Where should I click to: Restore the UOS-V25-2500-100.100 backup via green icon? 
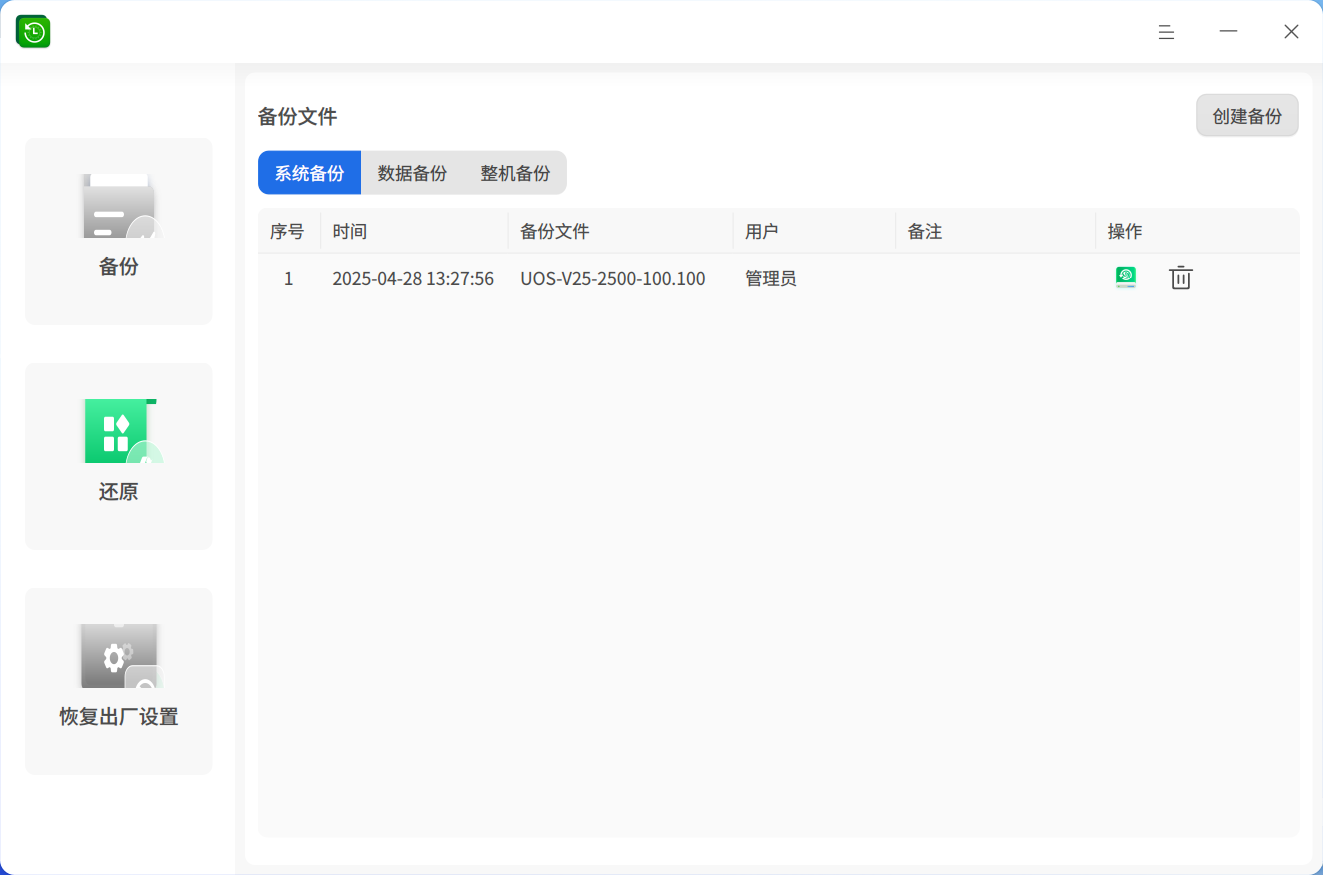point(1126,278)
